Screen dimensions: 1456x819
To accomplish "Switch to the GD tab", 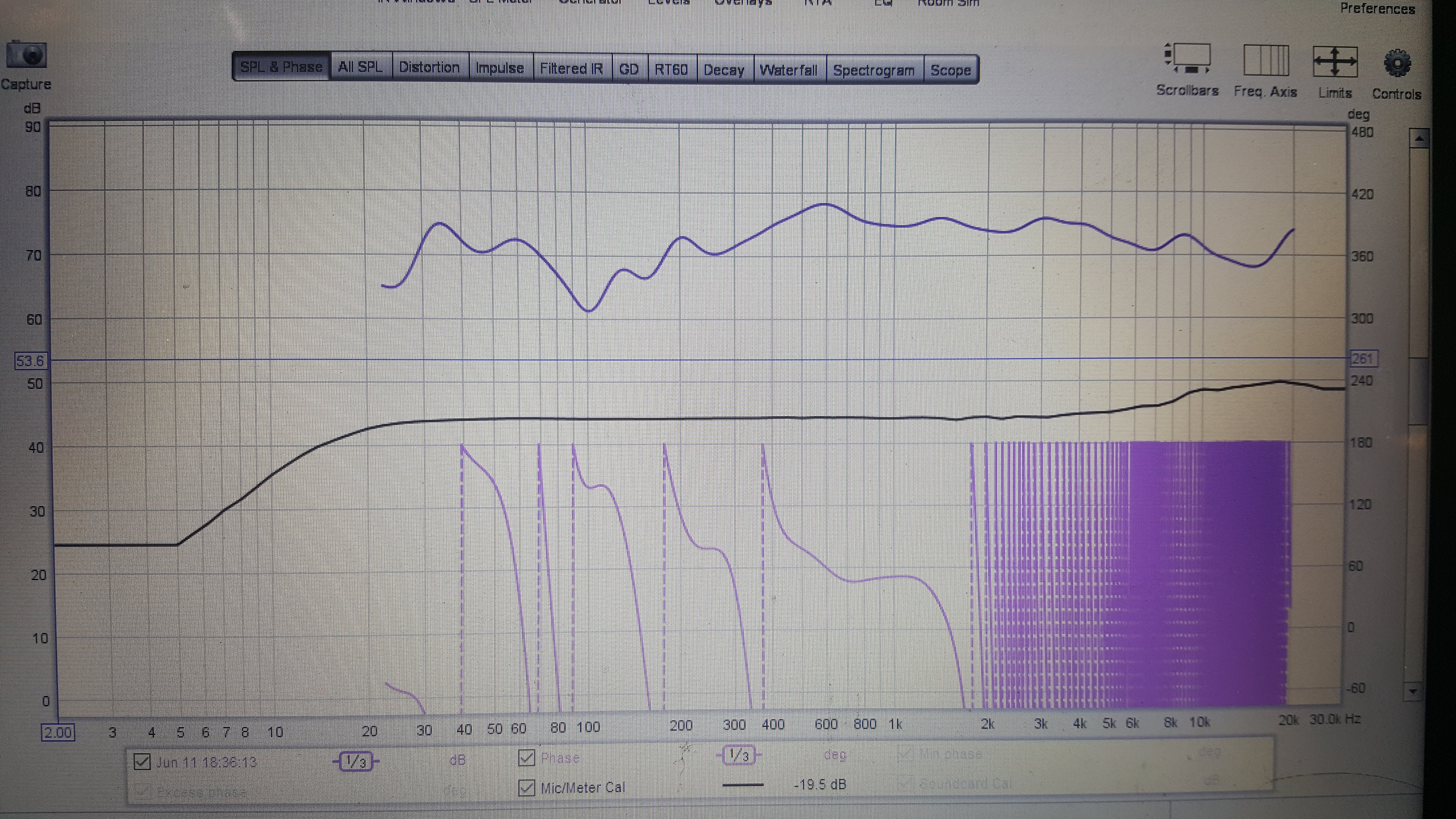I will 629,70.
